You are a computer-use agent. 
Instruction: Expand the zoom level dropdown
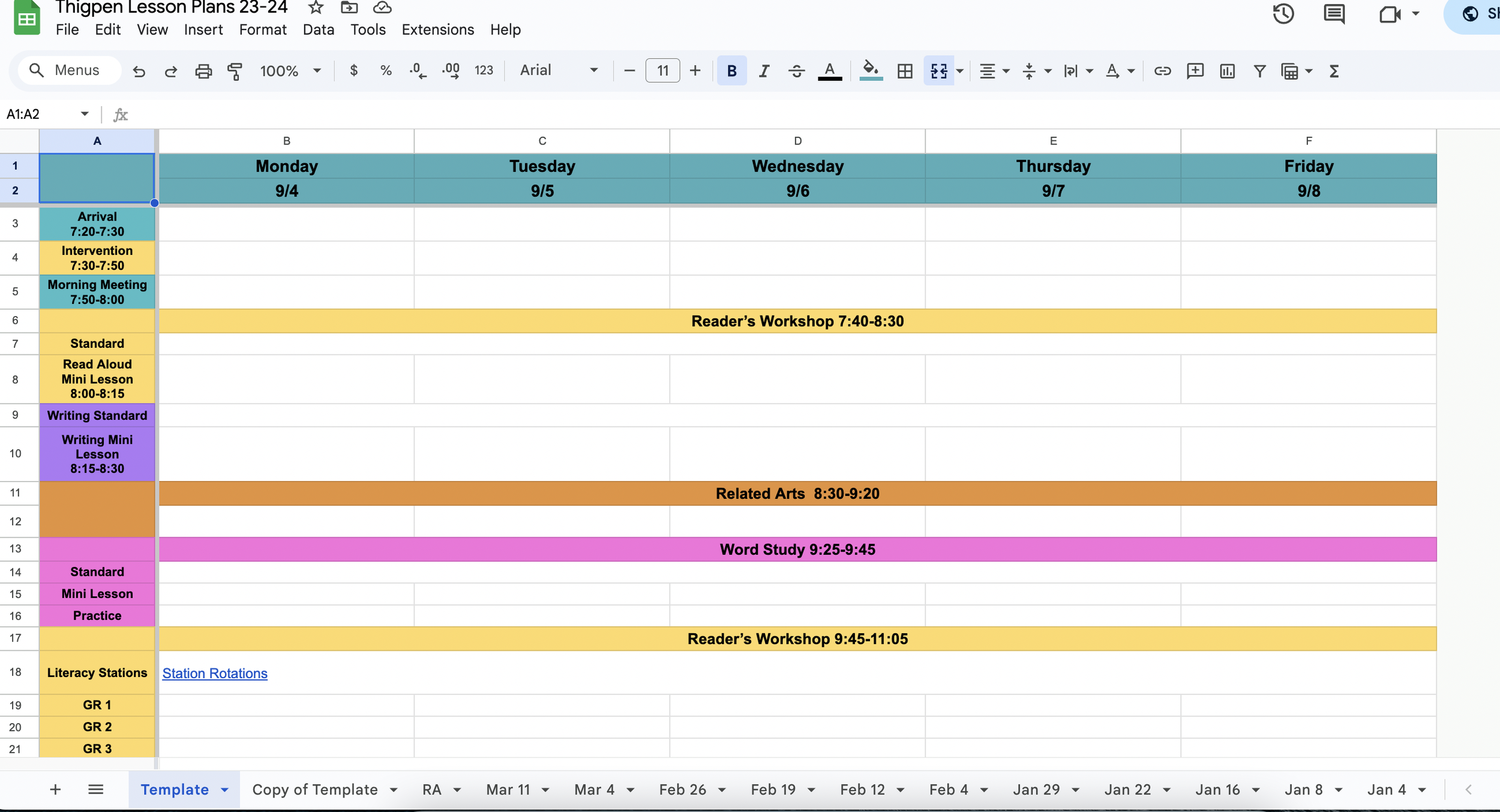point(316,70)
